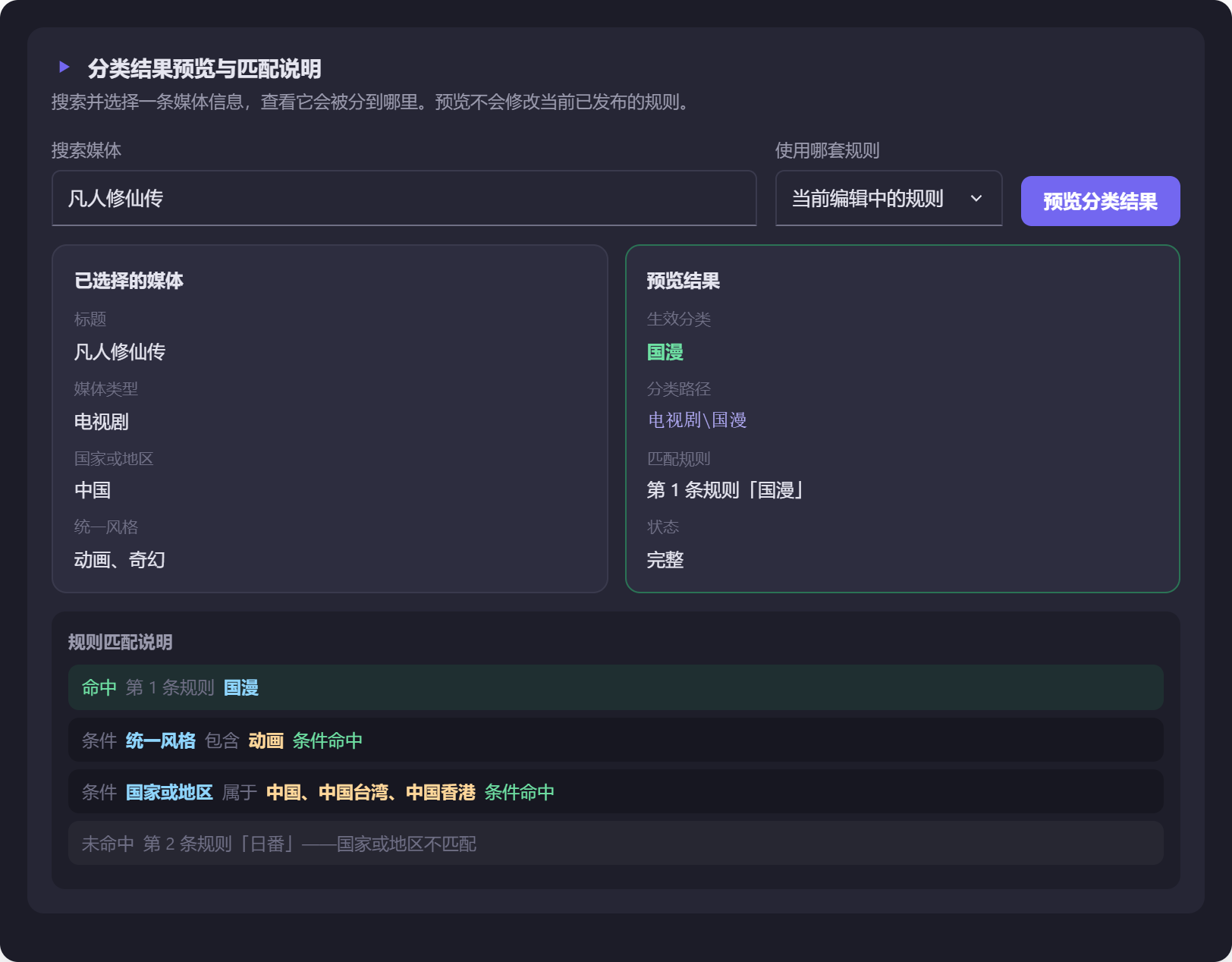Screen dimensions: 1232x962
Task: Click the 预览结果 card heading
Action: [684, 281]
